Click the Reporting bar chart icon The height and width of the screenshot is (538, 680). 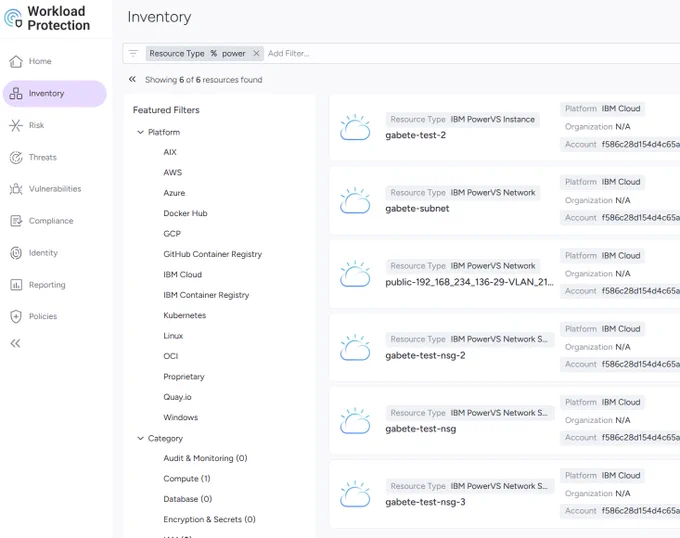click(x=16, y=285)
